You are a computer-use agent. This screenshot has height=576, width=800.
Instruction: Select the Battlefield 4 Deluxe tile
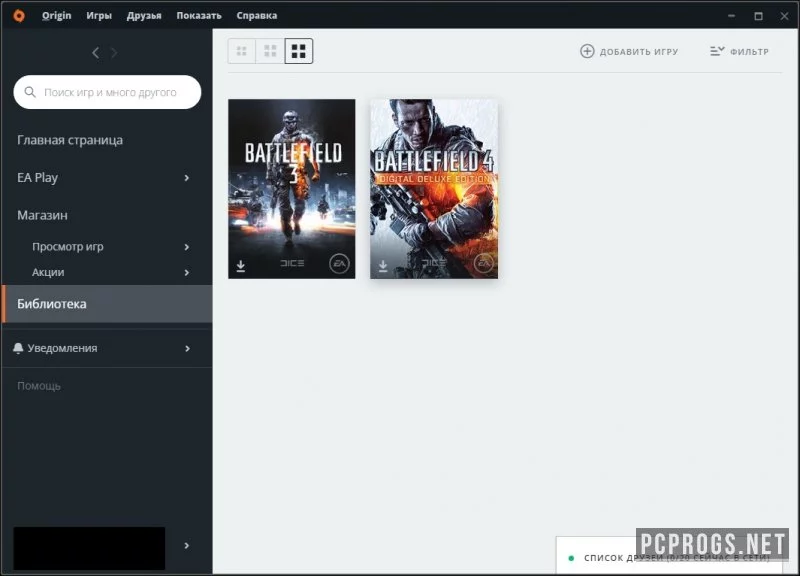click(x=434, y=189)
